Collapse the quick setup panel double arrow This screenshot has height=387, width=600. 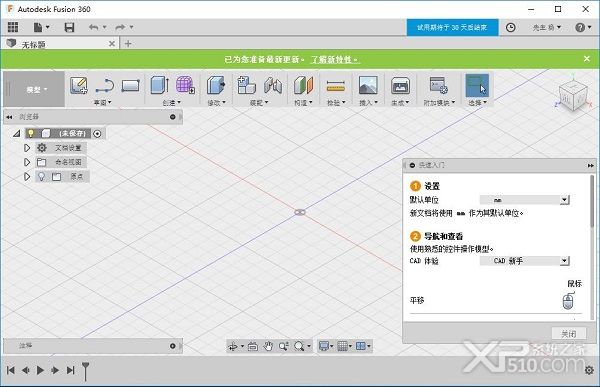tap(590, 165)
